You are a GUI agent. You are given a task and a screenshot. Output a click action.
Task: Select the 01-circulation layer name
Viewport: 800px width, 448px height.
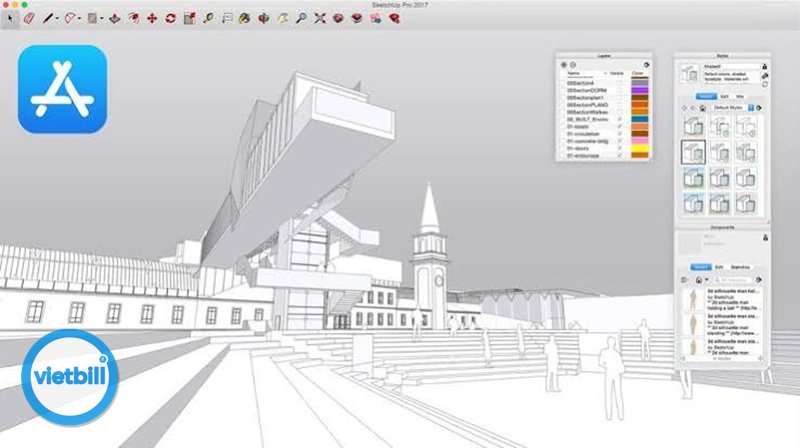click(585, 134)
